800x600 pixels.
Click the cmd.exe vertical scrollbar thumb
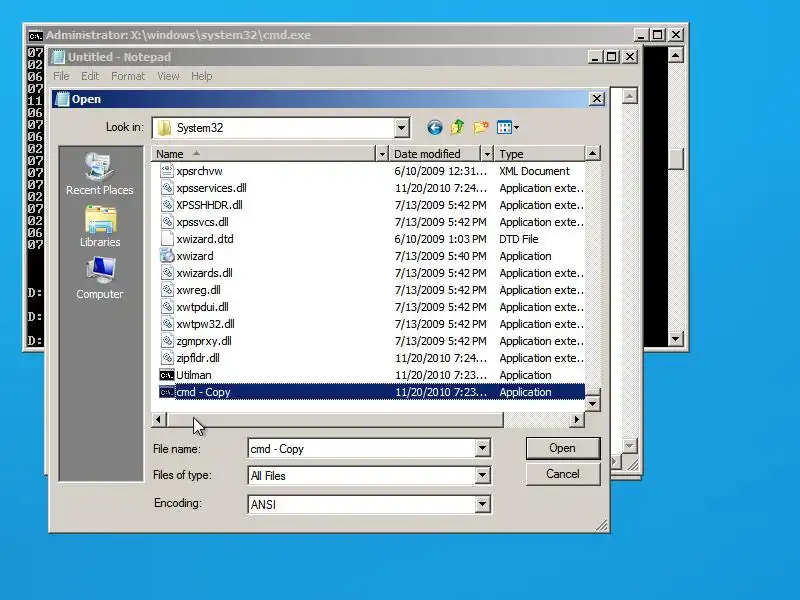[x=676, y=159]
